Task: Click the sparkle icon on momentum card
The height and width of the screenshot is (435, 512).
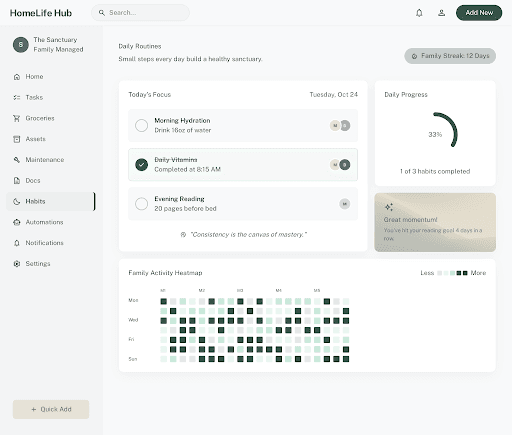Action: coord(389,207)
